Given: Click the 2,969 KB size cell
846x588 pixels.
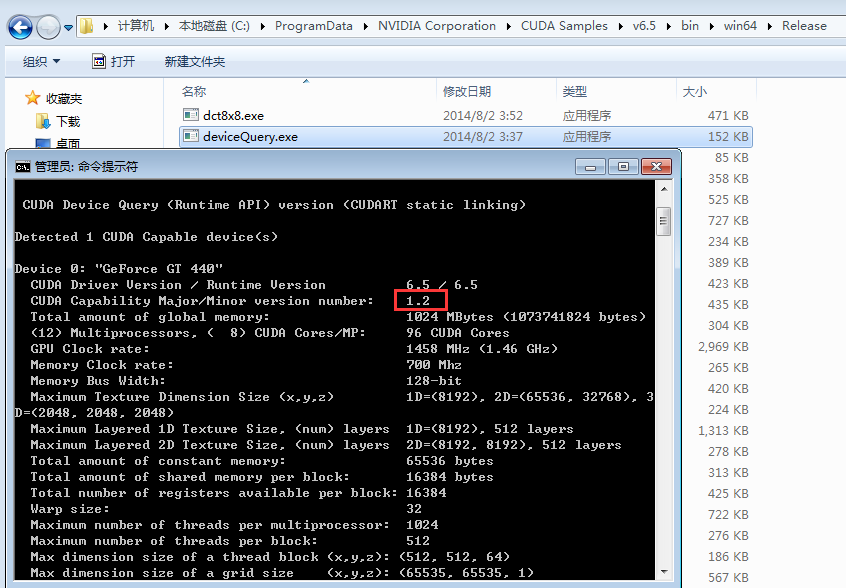Looking at the screenshot, I should (724, 346).
